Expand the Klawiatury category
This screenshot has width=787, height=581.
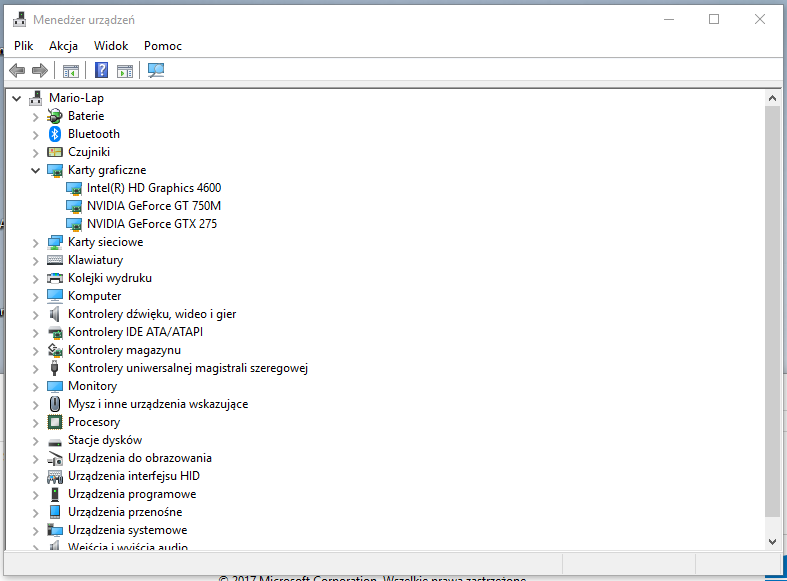tap(35, 261)
